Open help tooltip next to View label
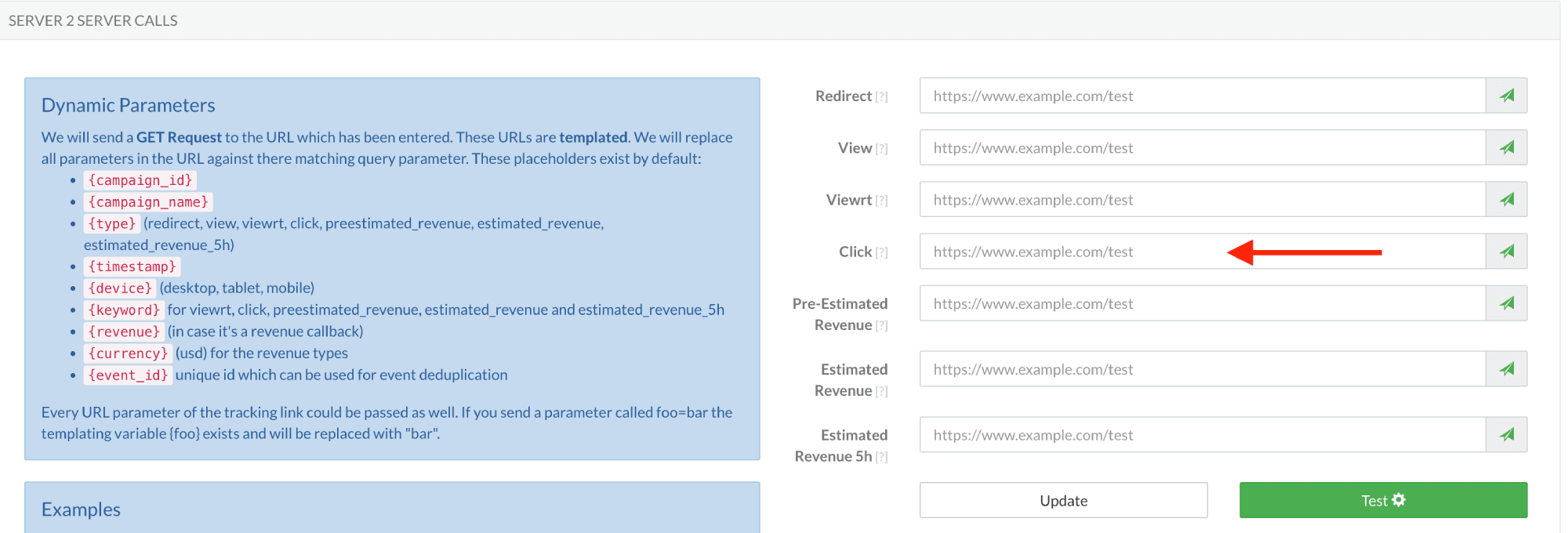The width and height of the screenshot is (1568, 533). (x=882, y=149)
